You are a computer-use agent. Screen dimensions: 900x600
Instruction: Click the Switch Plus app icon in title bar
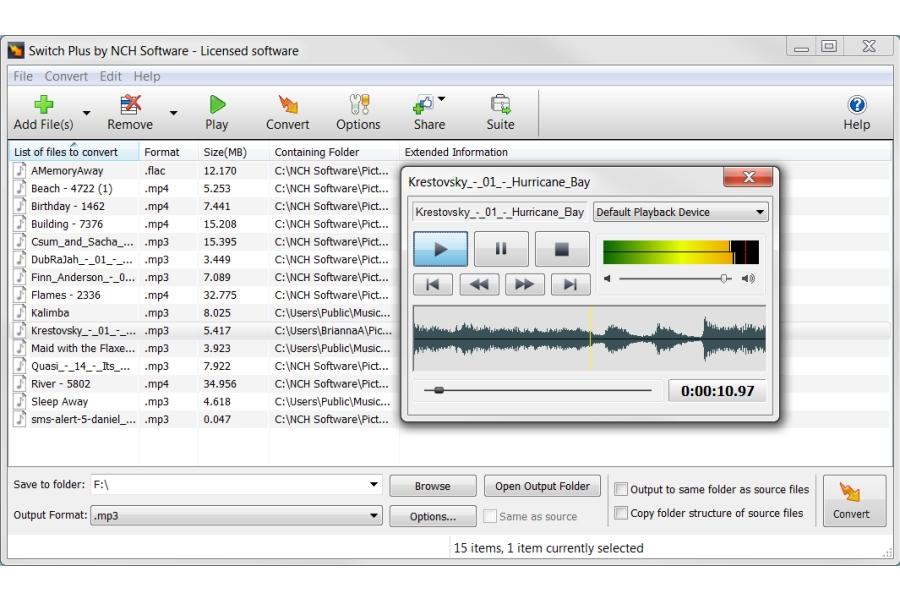point(16,51)
